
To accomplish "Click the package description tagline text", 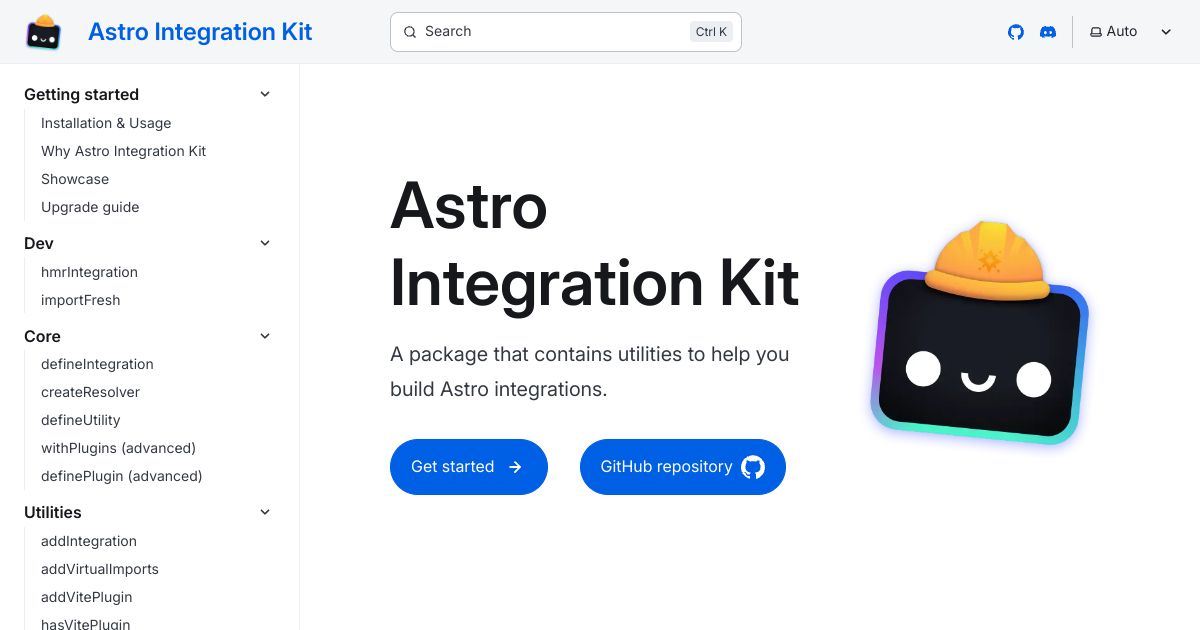I will point(590,371).
